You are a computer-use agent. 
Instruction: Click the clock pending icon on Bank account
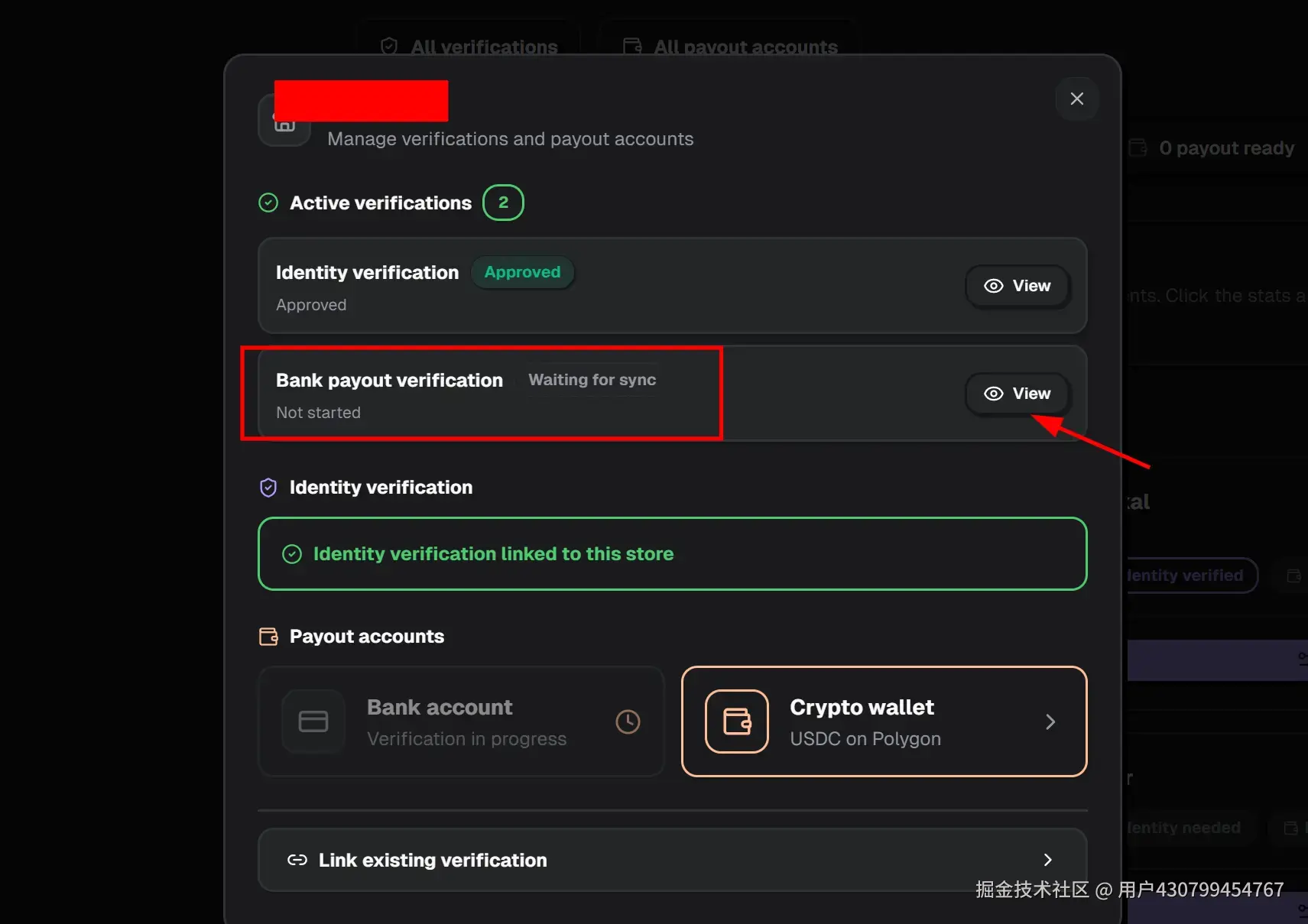click(x=628, y=721)
